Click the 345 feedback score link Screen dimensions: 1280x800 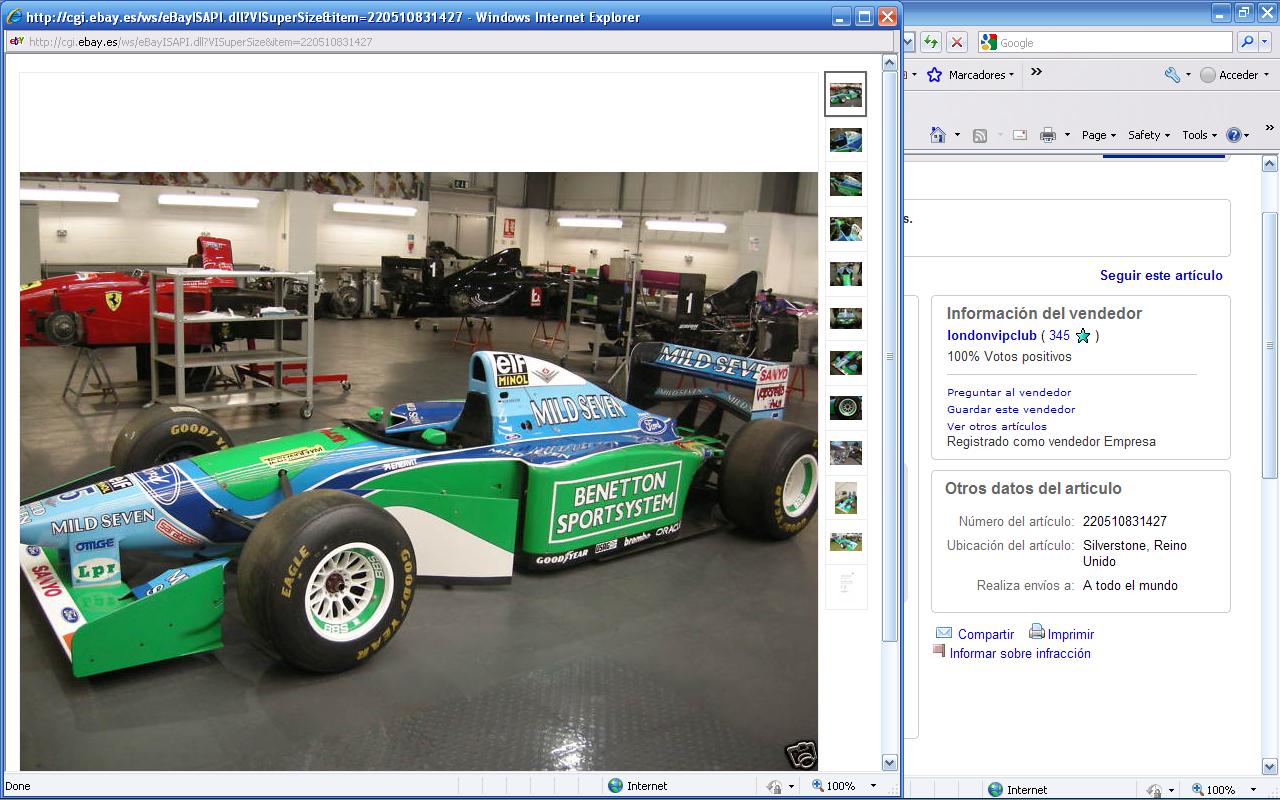pyautogui.click(x=1059, y=336)
